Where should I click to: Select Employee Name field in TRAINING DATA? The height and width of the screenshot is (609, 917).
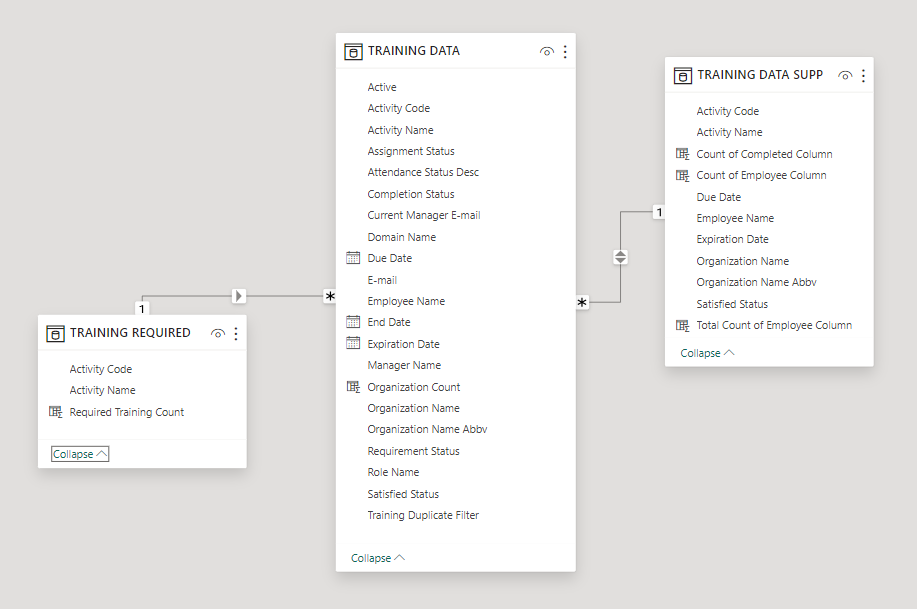[406, 301]
